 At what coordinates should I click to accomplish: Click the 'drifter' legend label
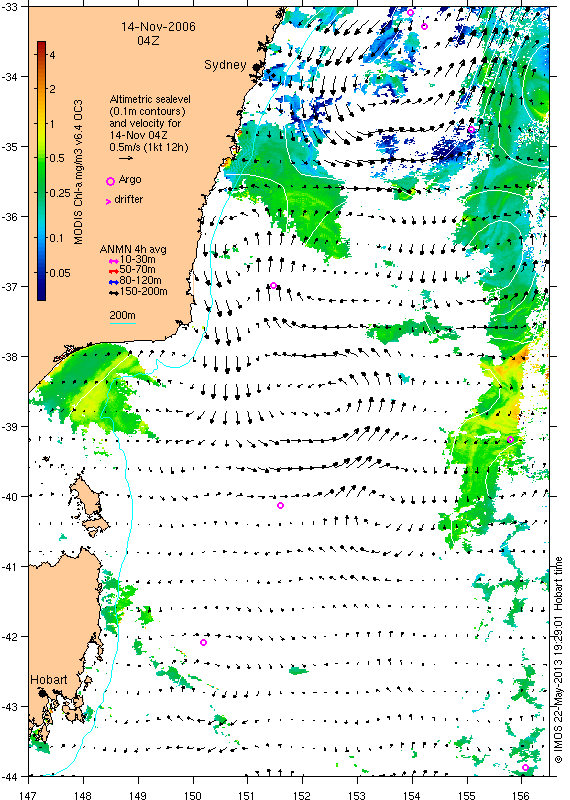pos(129,199)
